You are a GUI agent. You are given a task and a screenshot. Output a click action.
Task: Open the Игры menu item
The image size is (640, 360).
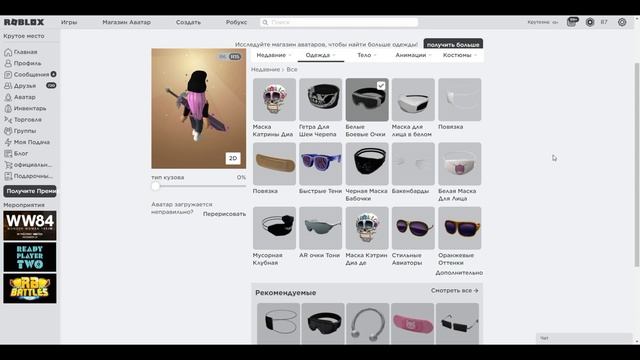pos(69,22)
